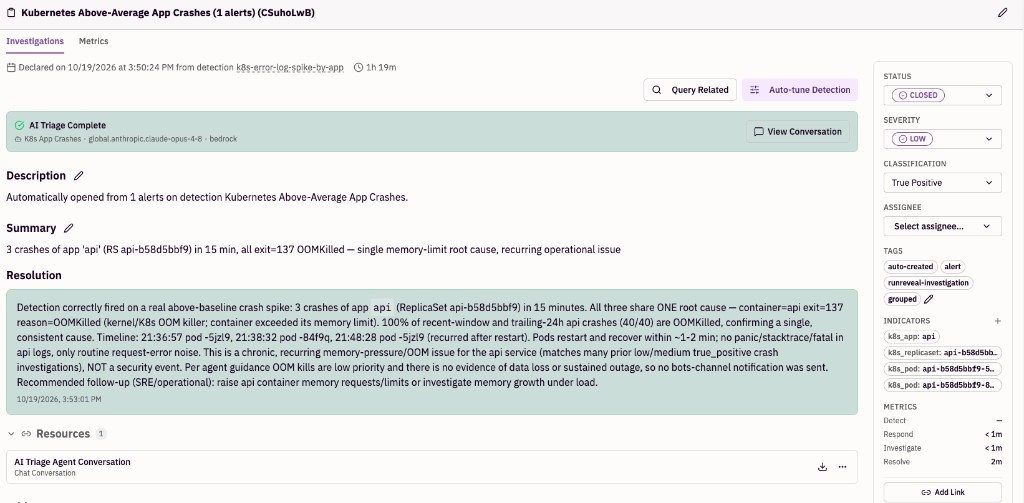Add an indicator with the plus icon

pyautogui.click(x=997, y=321)
